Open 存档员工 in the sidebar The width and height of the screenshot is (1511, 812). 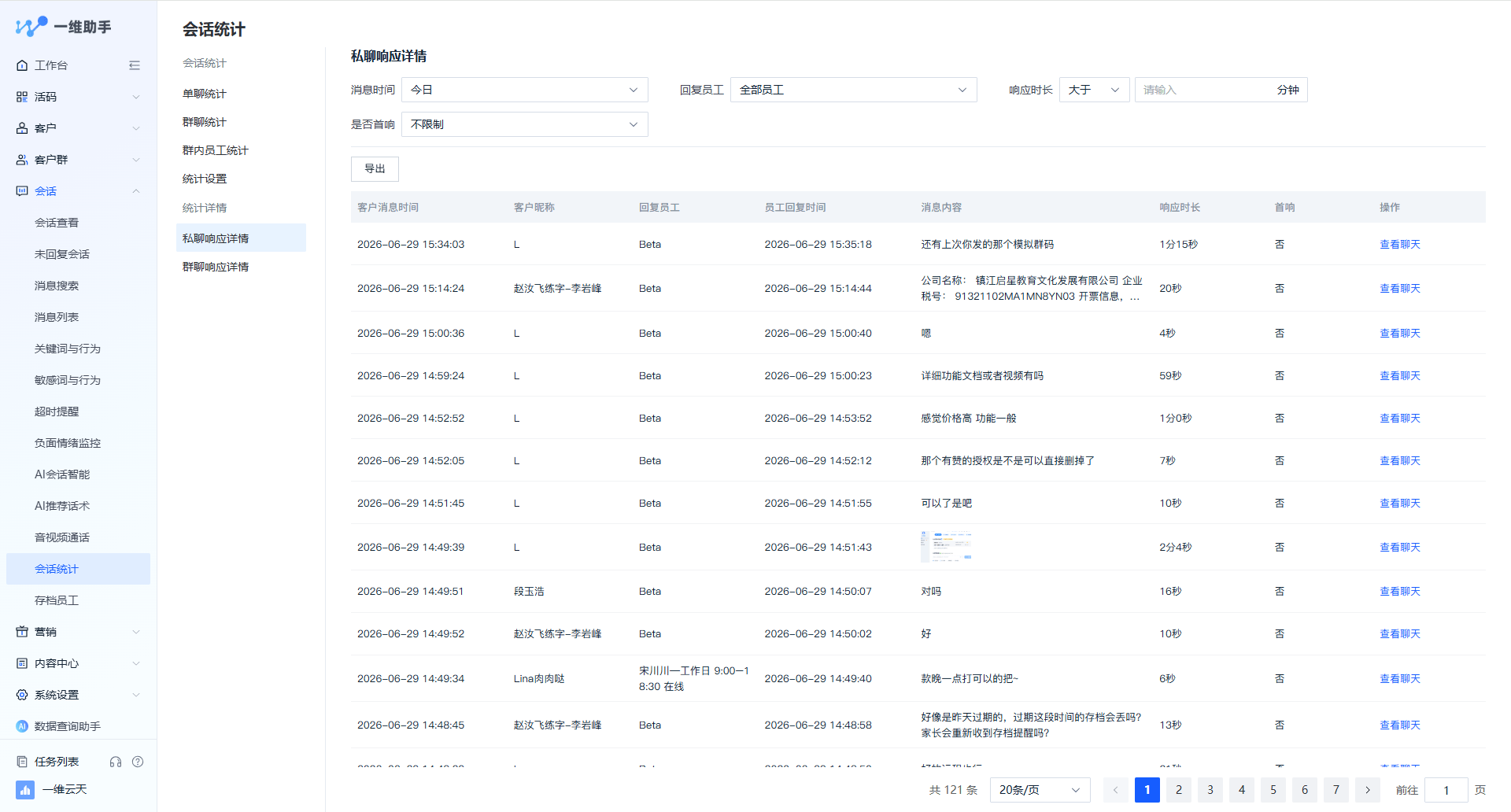(57, 600)
